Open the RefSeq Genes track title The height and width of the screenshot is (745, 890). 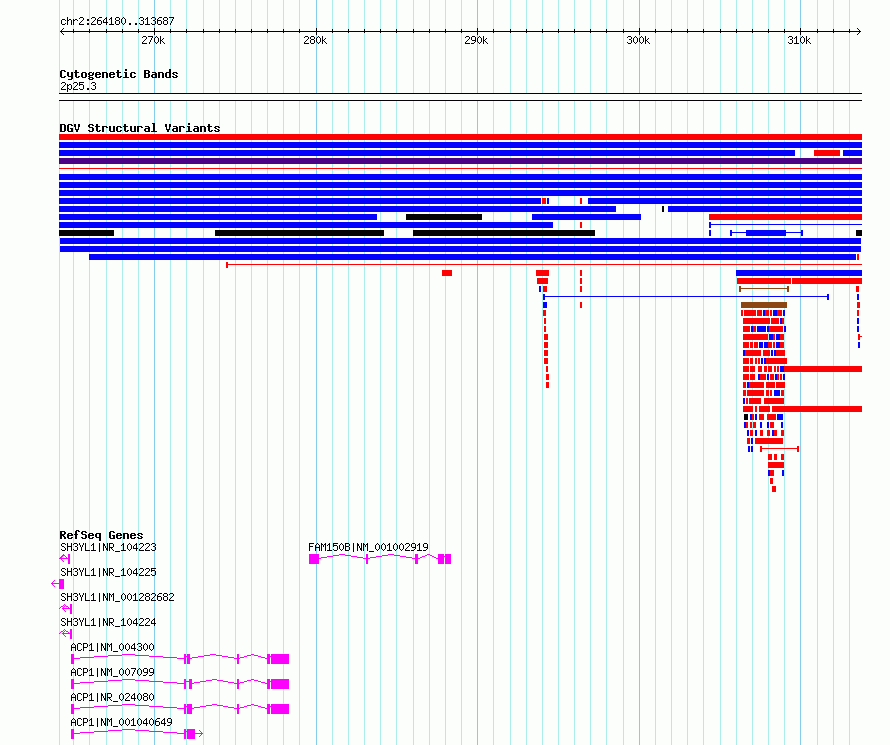coord(101,535)
